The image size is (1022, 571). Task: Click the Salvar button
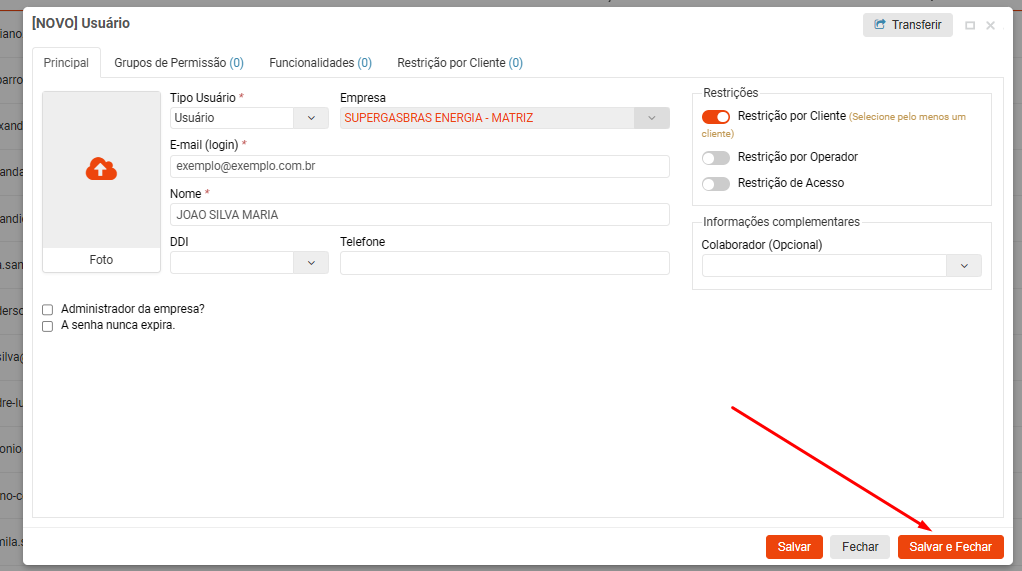(x=794, y=547)
